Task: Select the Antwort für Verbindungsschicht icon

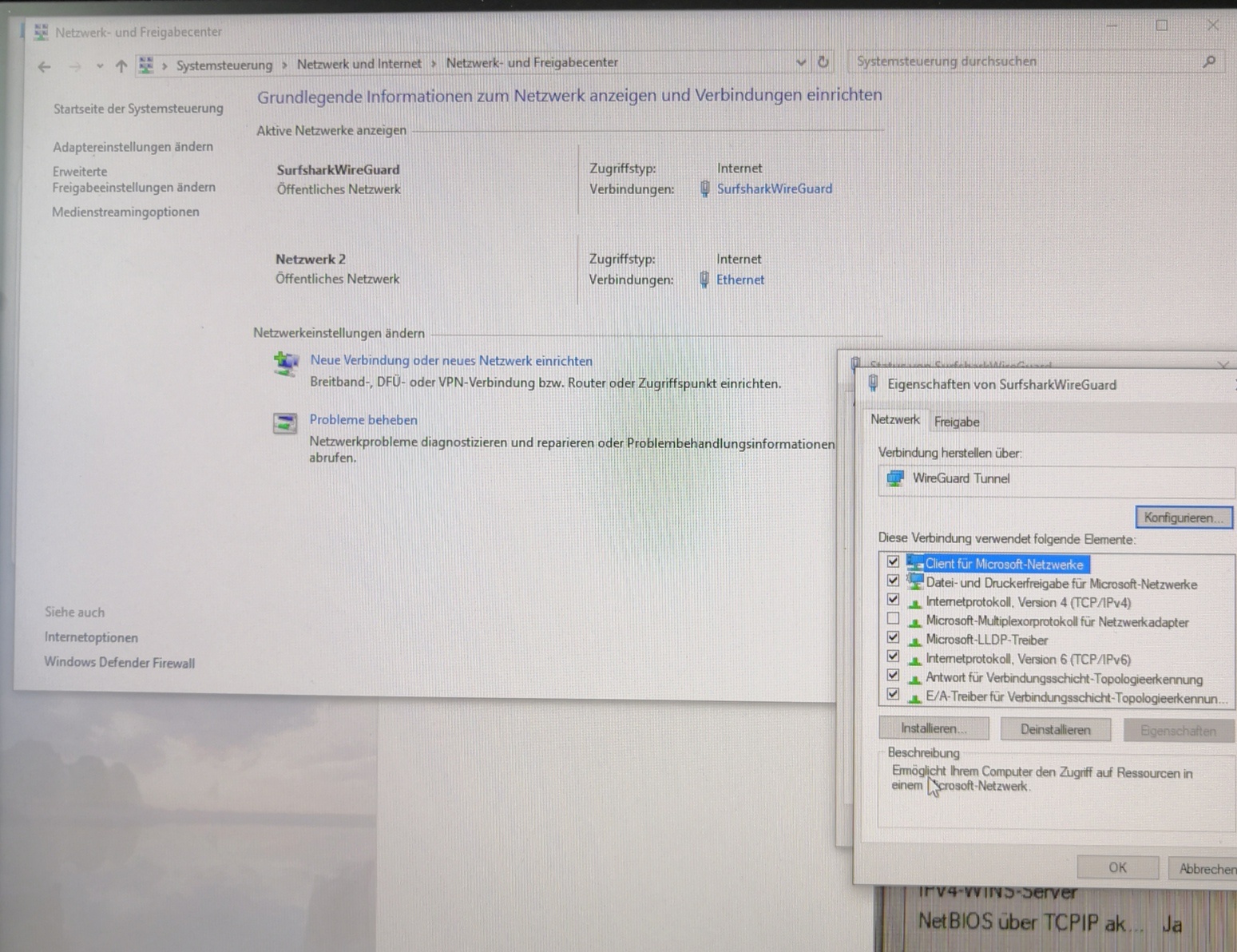Action: [915, 678]
